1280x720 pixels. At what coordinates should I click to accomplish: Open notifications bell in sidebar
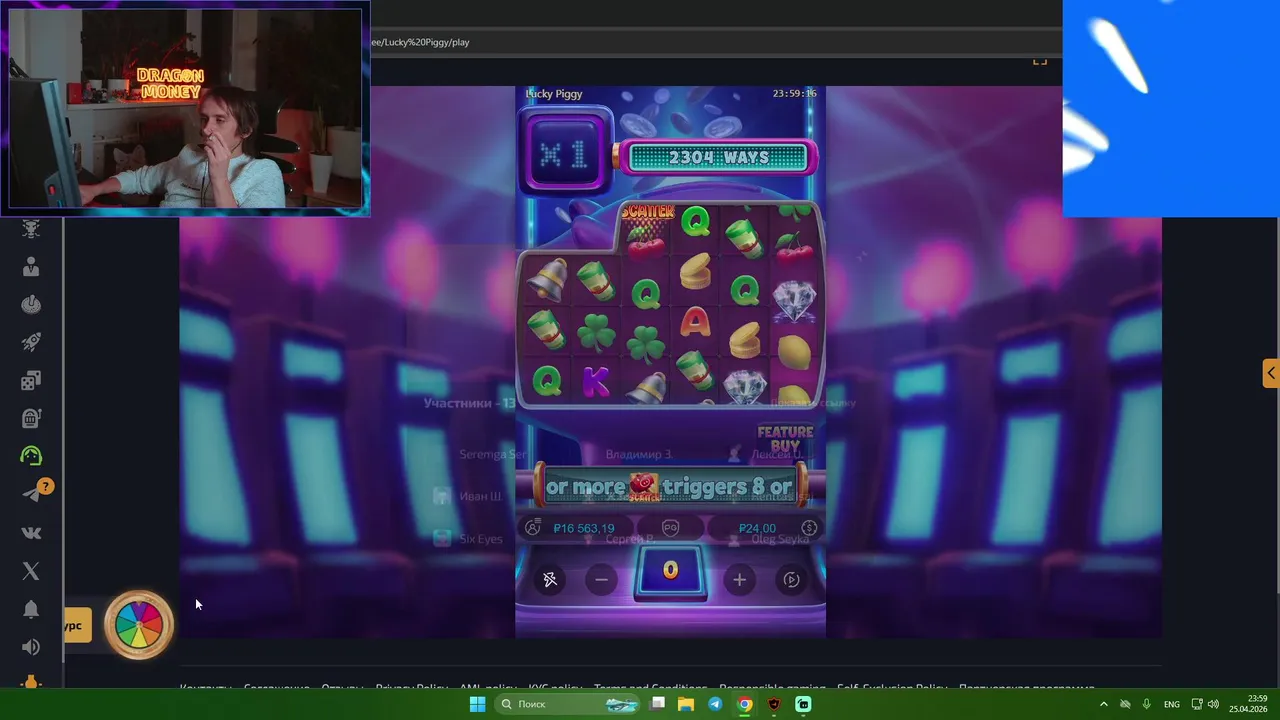[31, 610]
